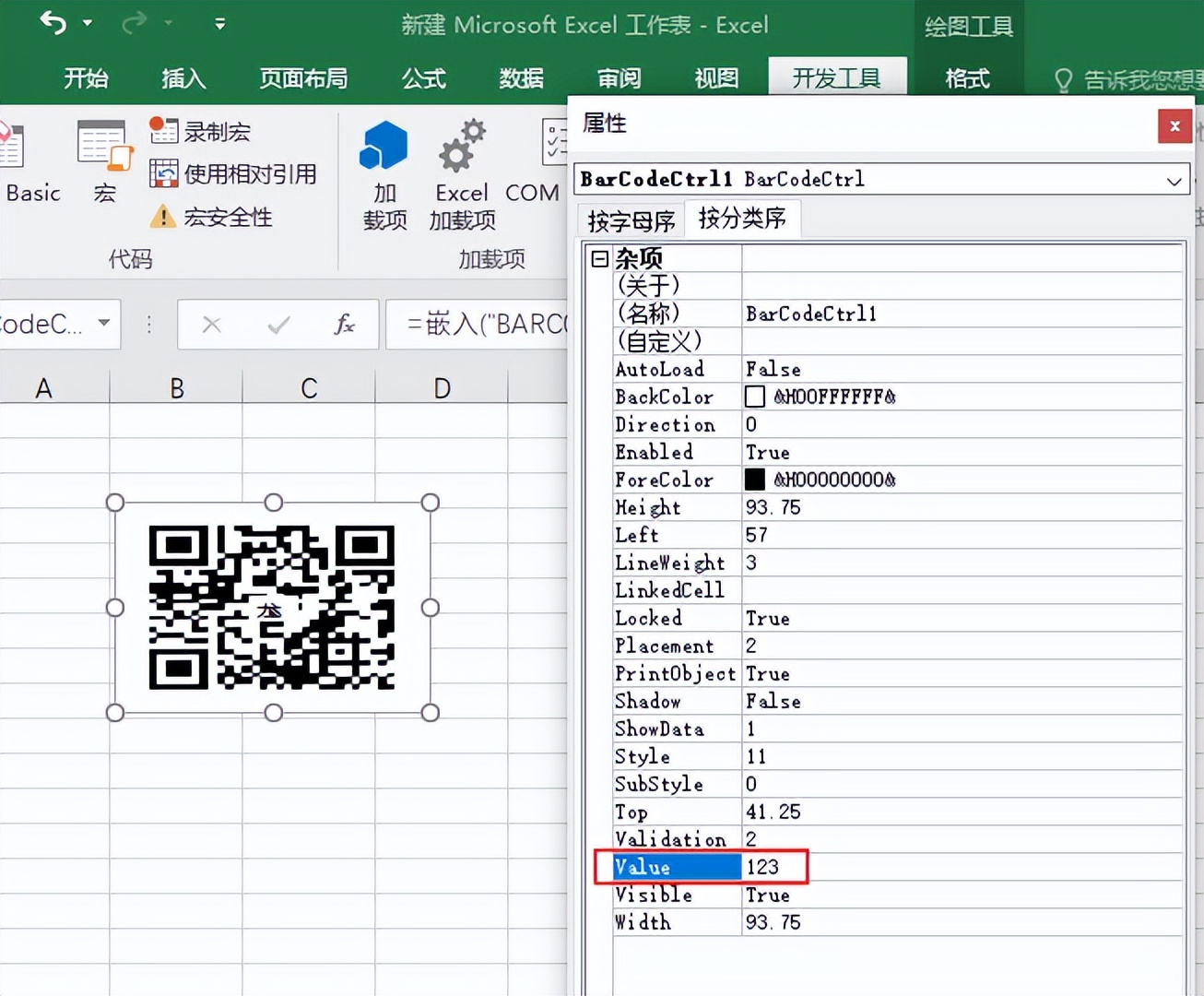This screenshot has width=1204, height=996.
Task: Select column A header
Action: [43, 388]
